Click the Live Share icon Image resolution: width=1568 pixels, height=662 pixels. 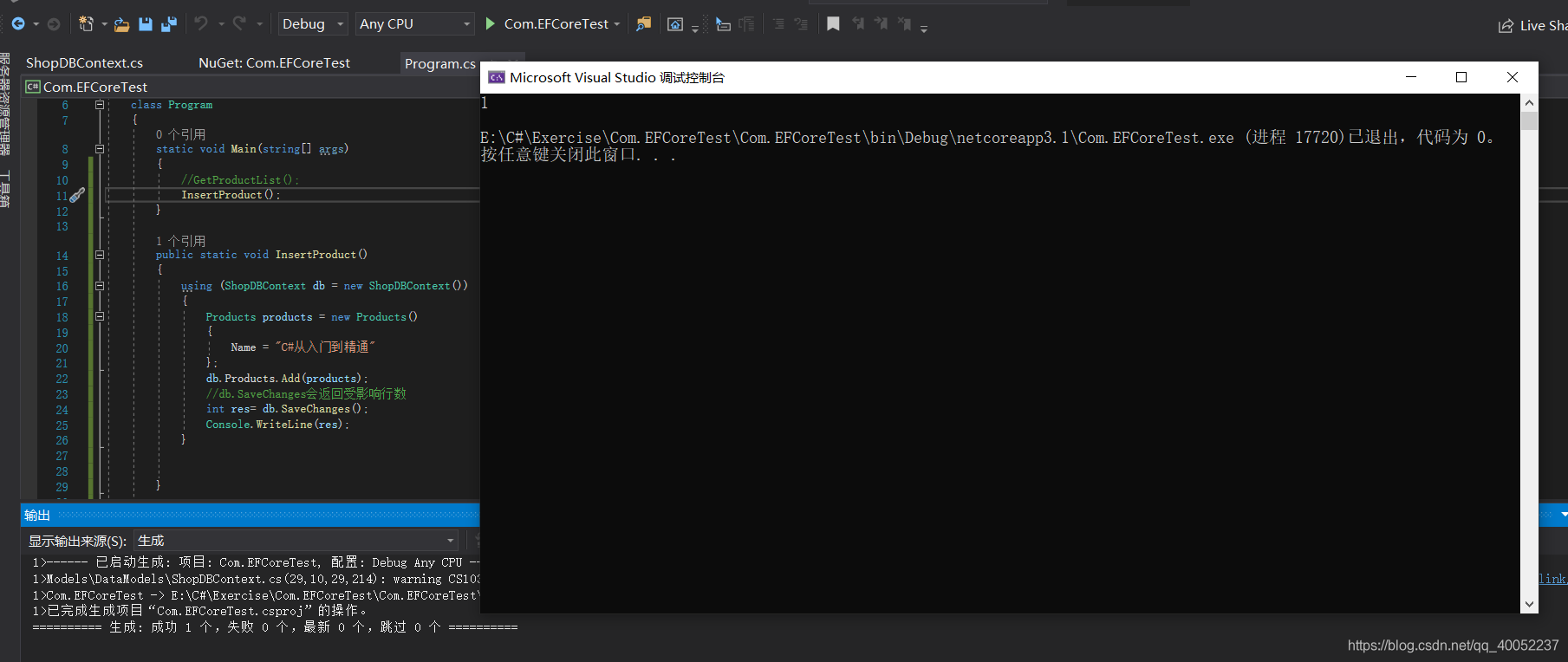[x=1506, y=26]
